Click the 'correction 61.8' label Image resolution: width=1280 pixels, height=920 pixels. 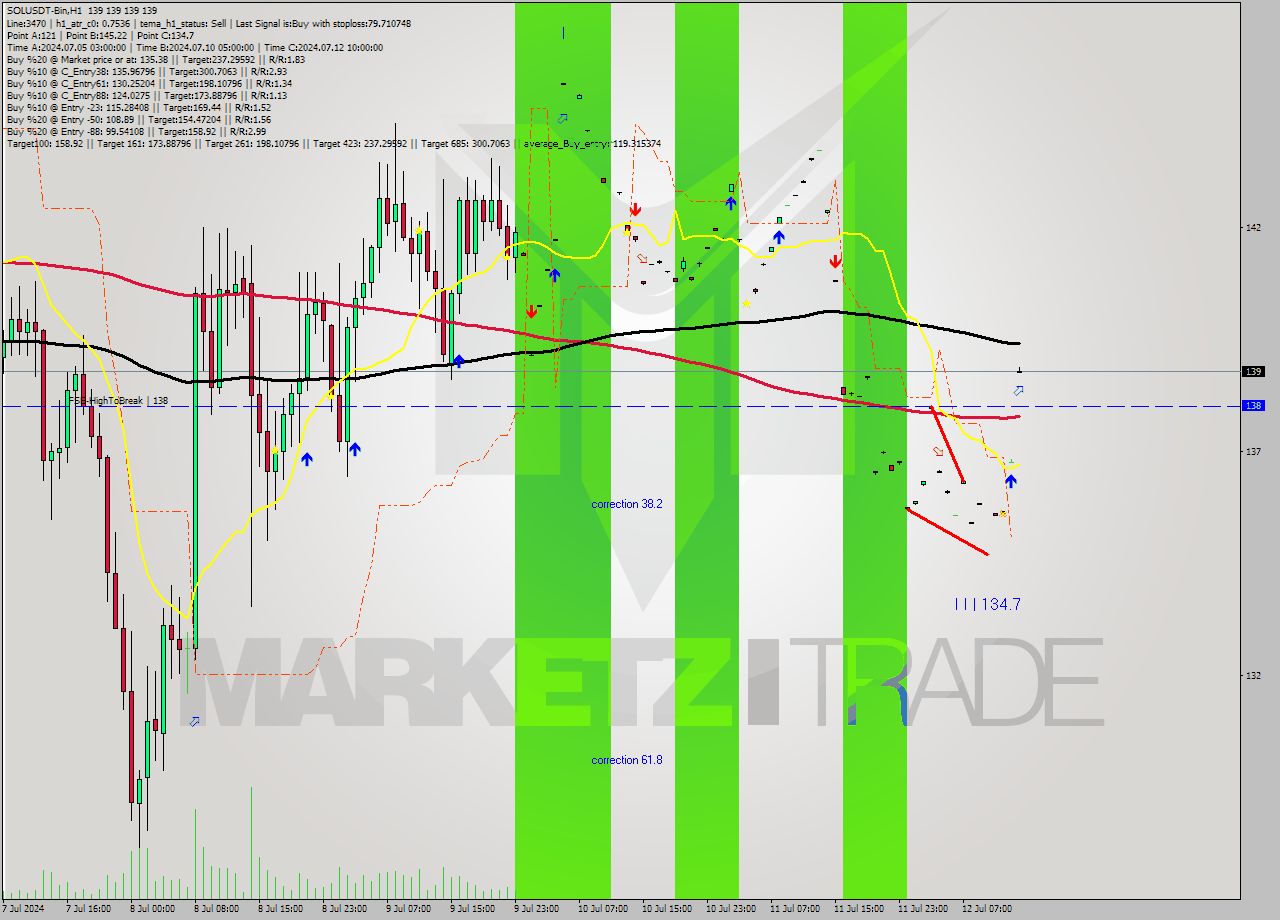[x=626, y=760]
